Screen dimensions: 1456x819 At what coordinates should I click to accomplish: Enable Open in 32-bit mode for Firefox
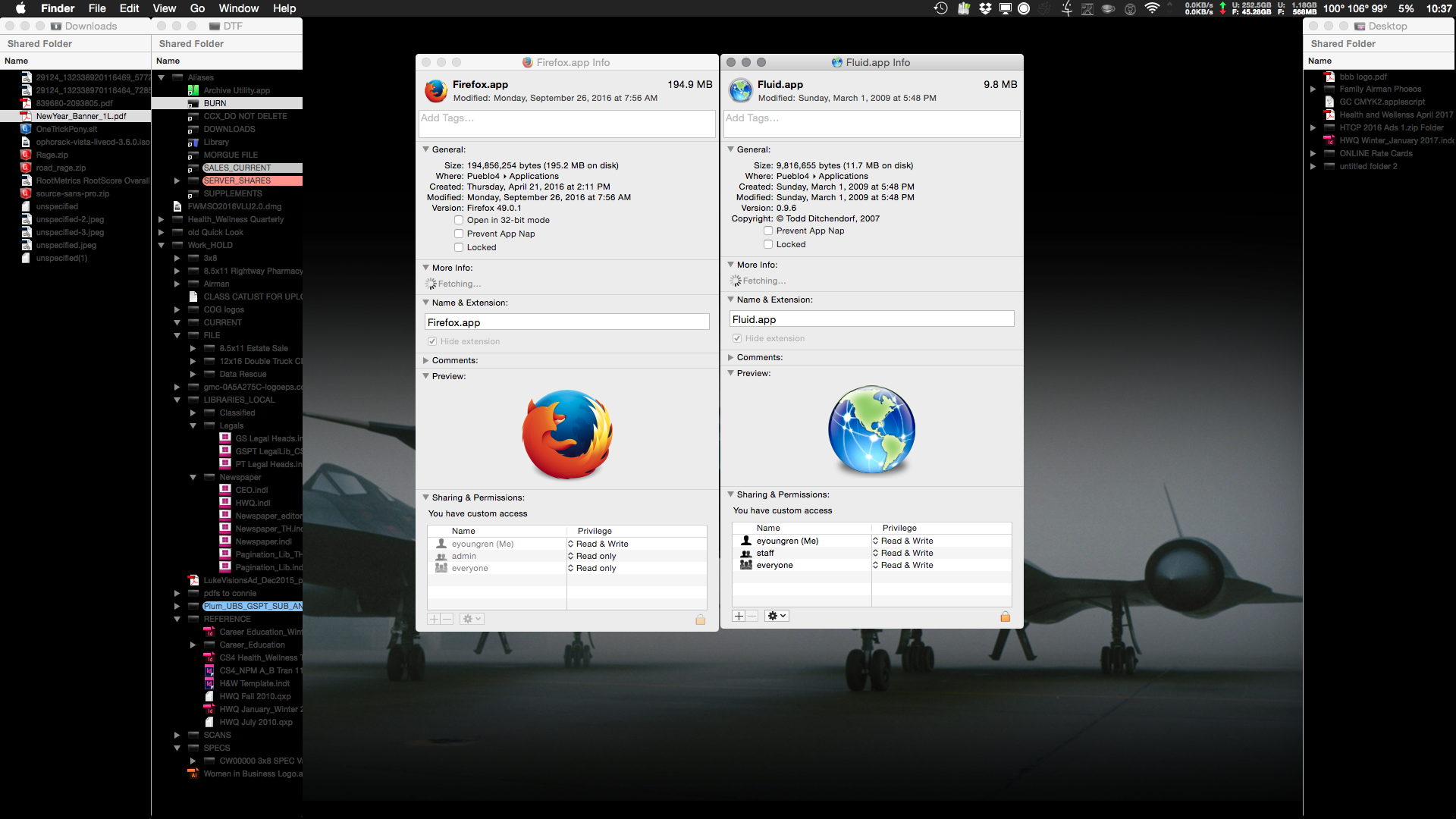[459, 220]
